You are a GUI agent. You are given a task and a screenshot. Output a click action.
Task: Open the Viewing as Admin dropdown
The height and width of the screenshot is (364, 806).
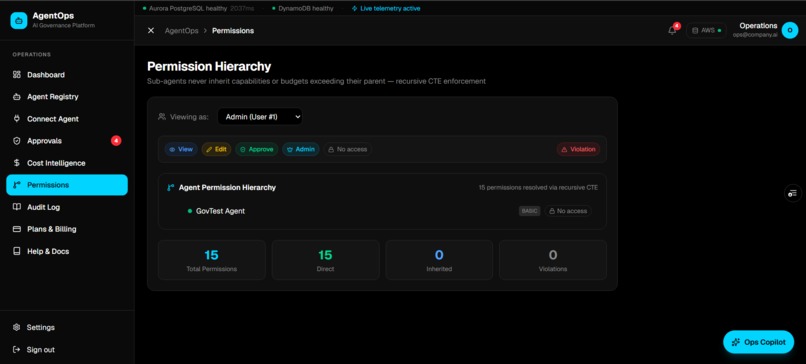[x=260, y=117]
